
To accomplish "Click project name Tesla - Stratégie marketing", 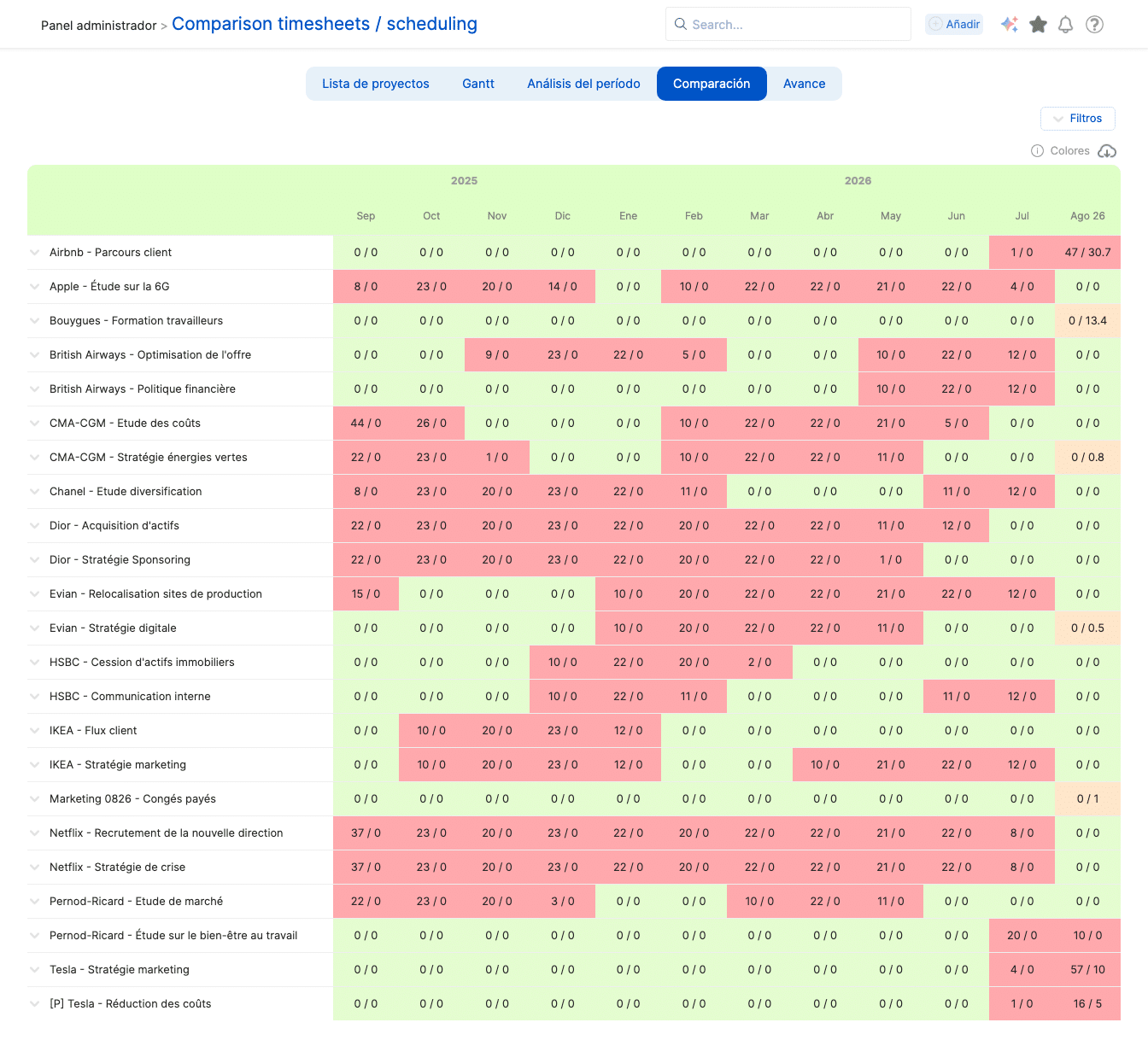I will pyautogui.click(x=120, y=970).
